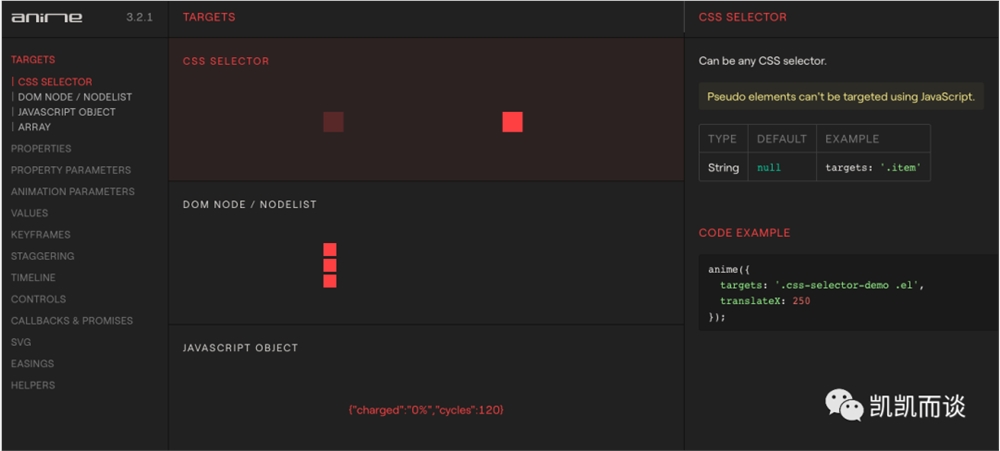
Task: Click the bright red square in CSS Selector demo
Action: point(512,122)
